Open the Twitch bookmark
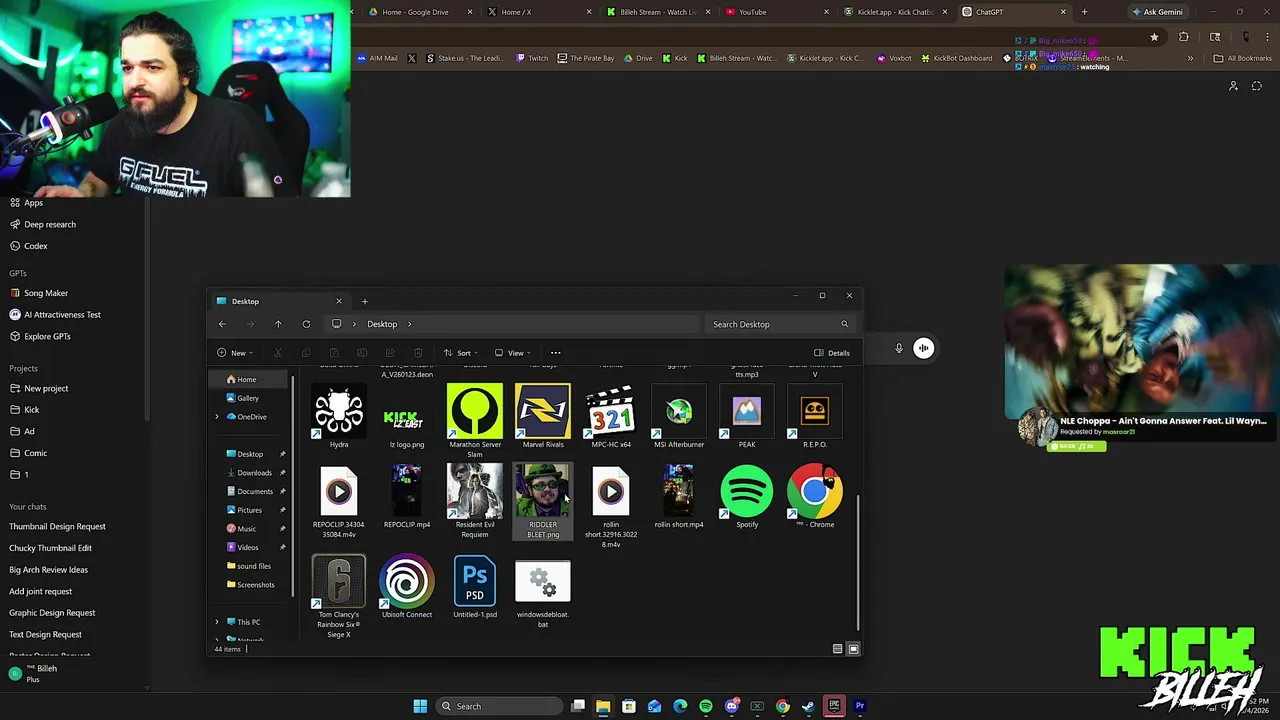 coord(532,58)
